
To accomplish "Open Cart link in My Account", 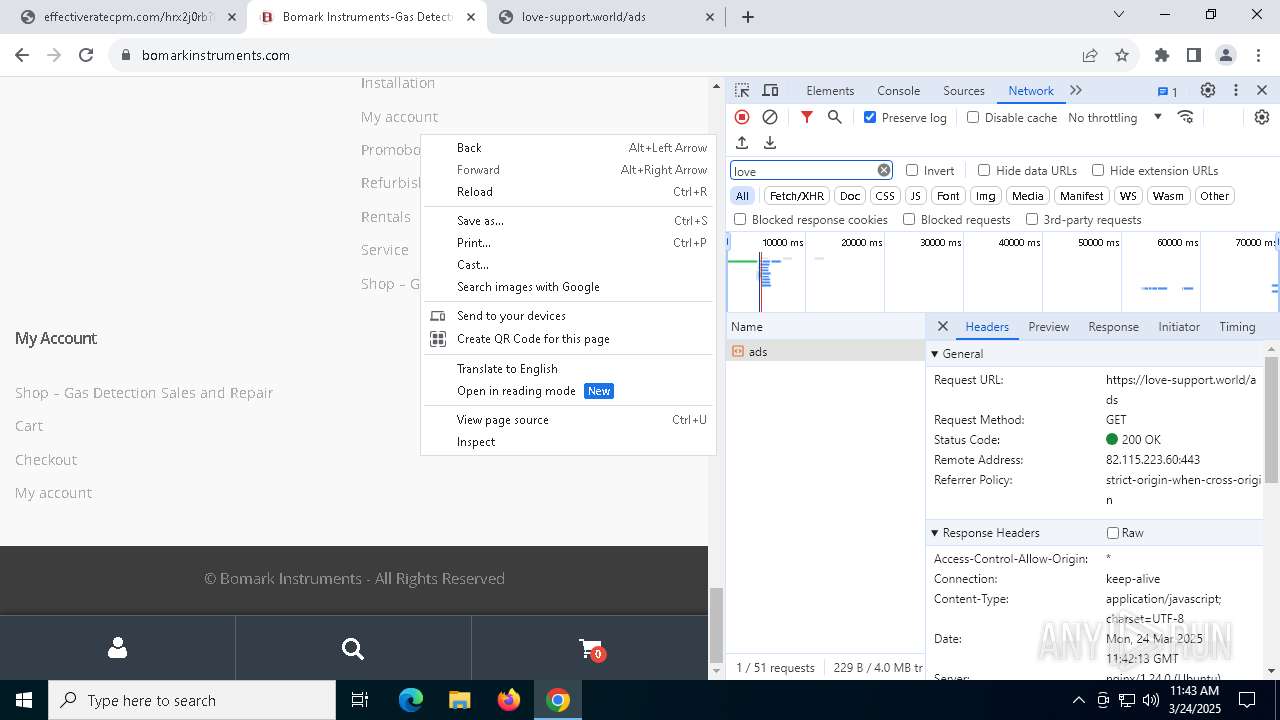I will (x=29, y=426).
